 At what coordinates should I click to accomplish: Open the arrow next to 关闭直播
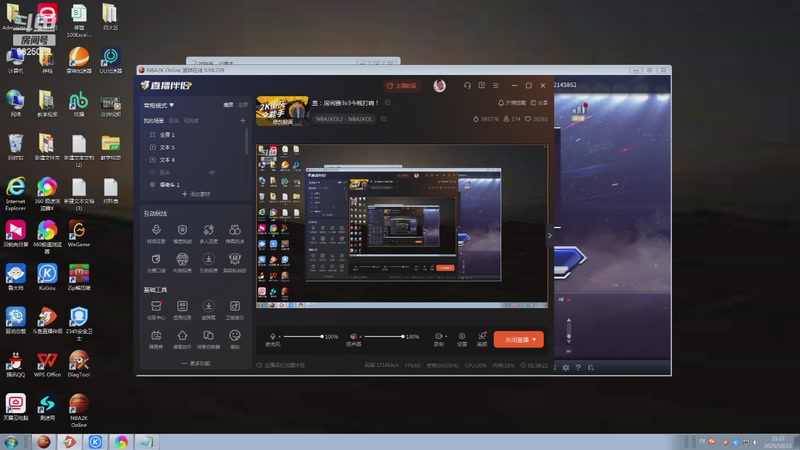coord(534,340)
